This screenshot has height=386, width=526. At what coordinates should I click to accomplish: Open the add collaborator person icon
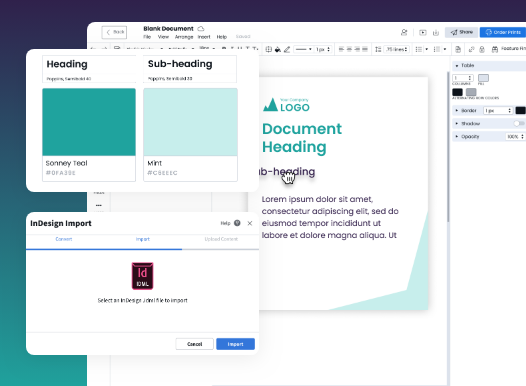pyautogui.click(x=404, y=32)
